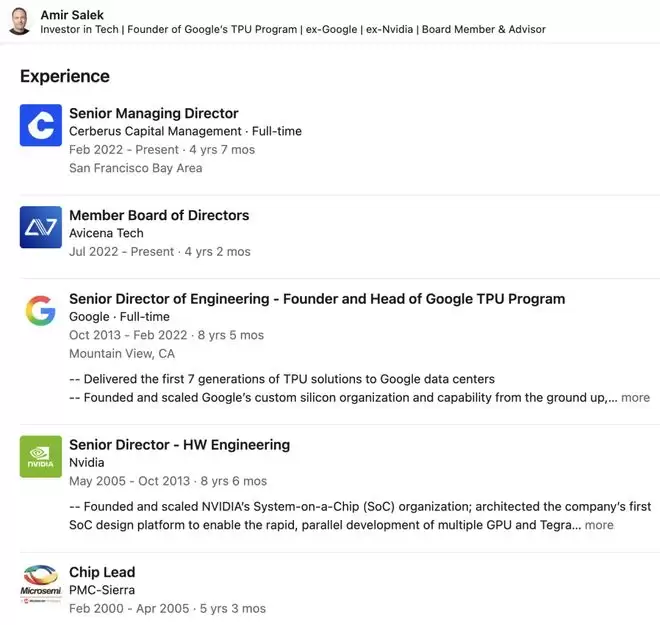Open the Google company logo

point(41,311)
